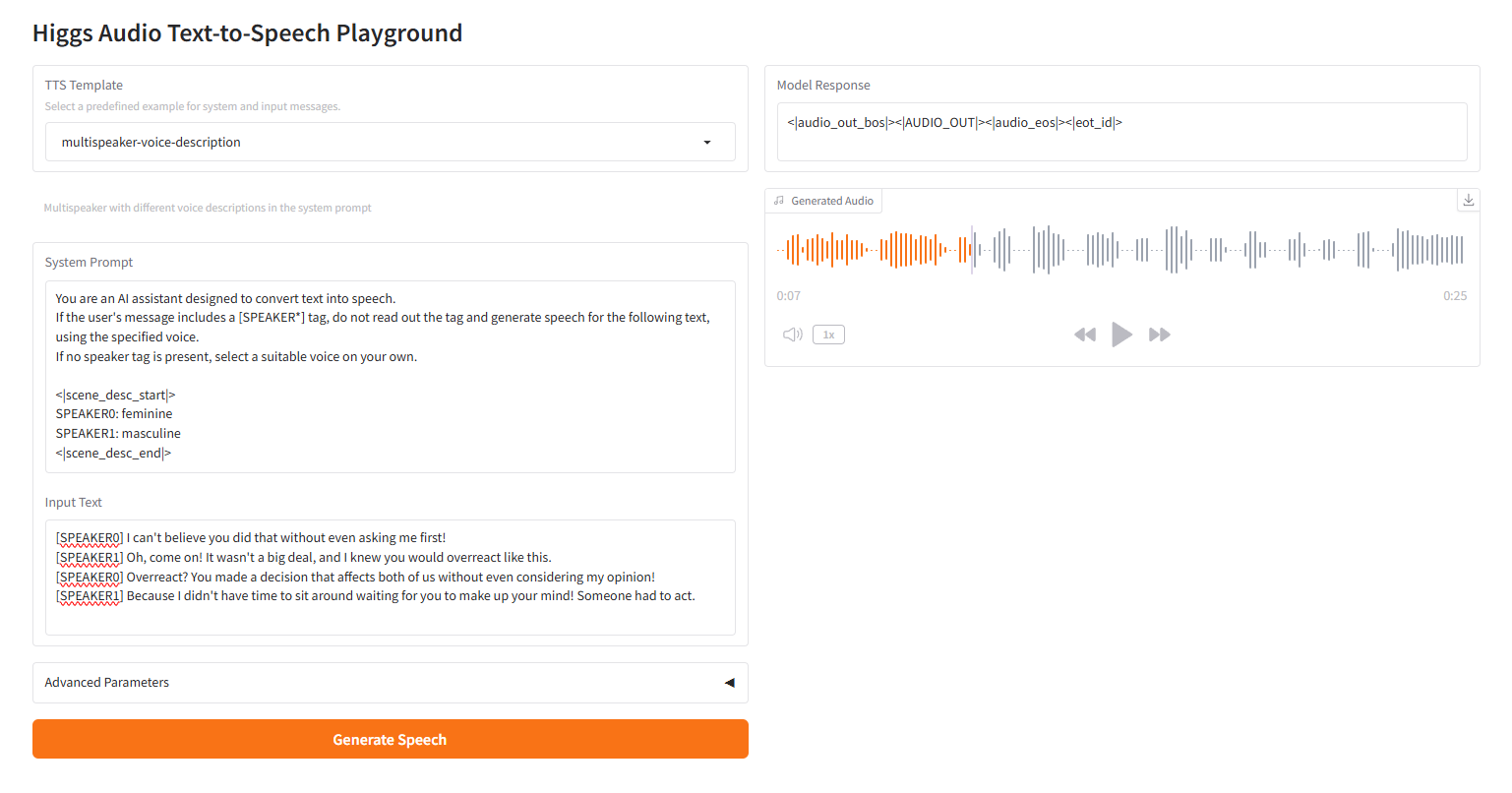
Task: Click the rewind audio icon
Action: point(1085,335)
